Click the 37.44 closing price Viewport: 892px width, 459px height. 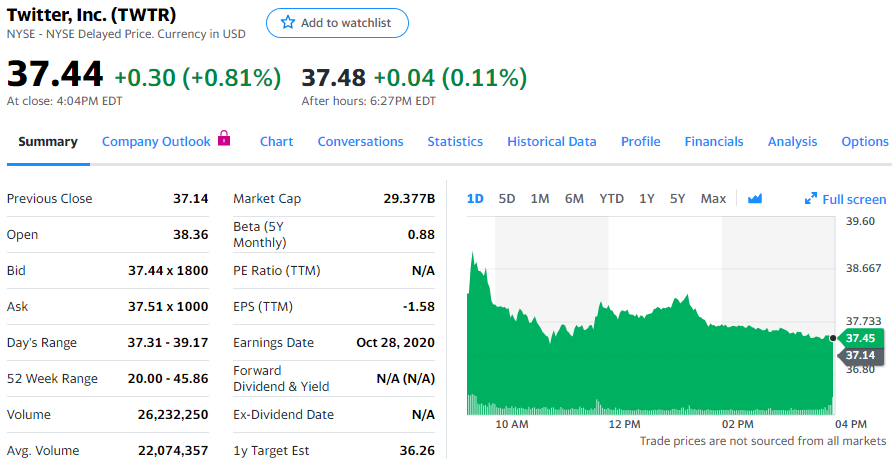click(x=55, y=75)
